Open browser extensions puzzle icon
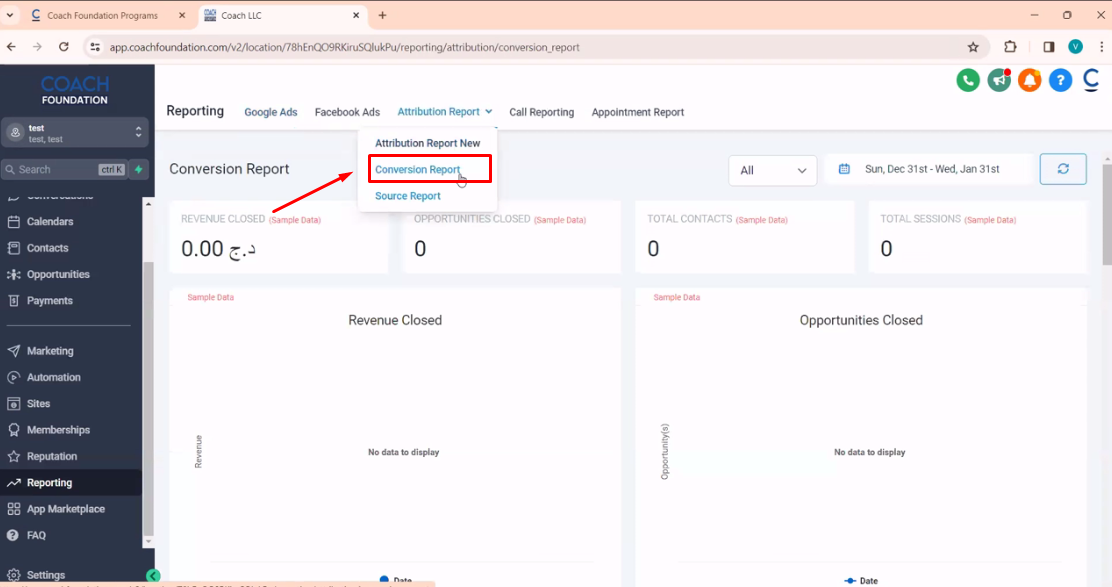Image resolution: width=1112 pixels, height=587 pixels. pos(1010,47)
